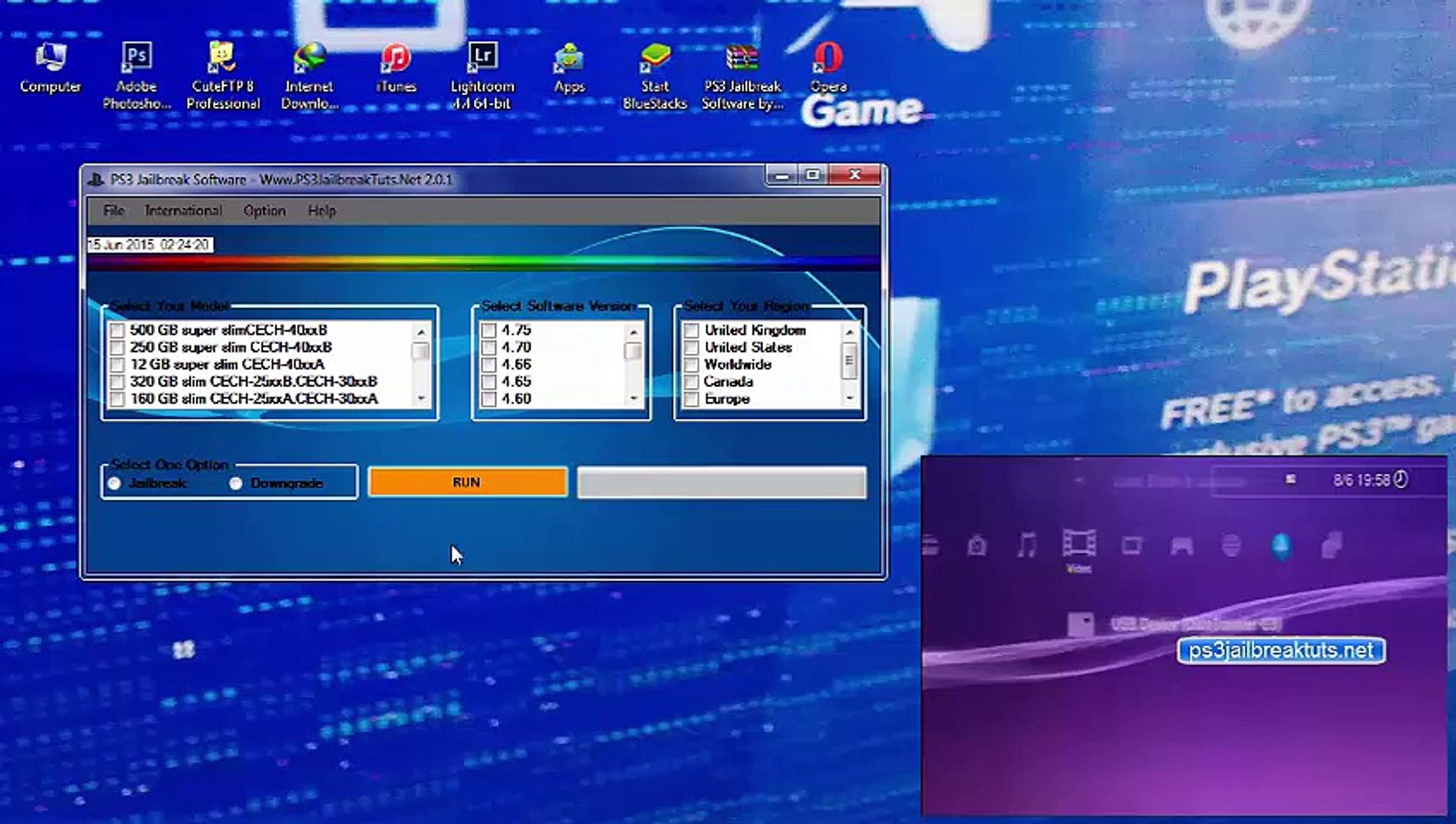Select the USB Device item icon
This screenshot has width=1456, height=824.
click(x=1081, y=624)
